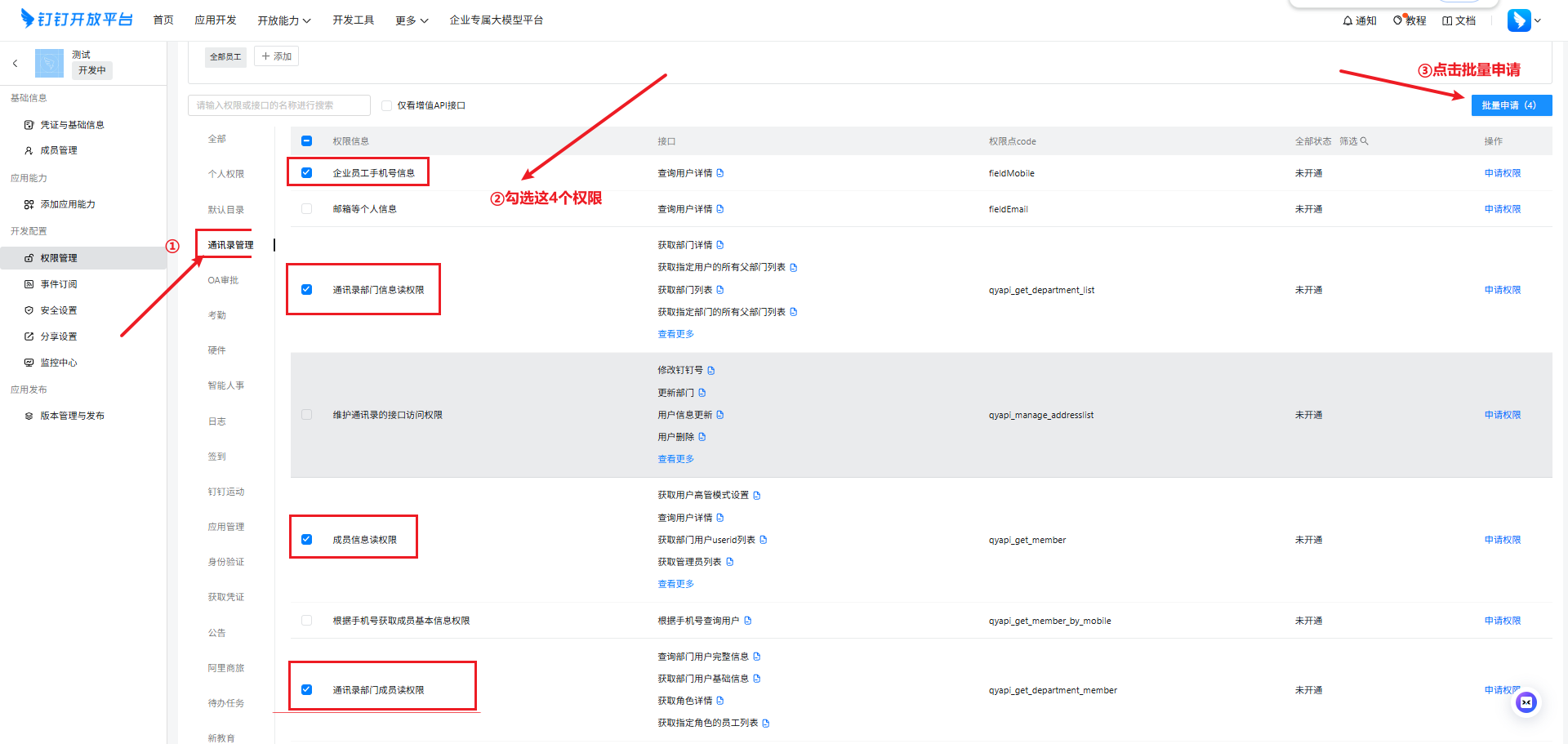The image size is (1568, 744).
Task: Click the permission search input field
Action: coord(278,105)
